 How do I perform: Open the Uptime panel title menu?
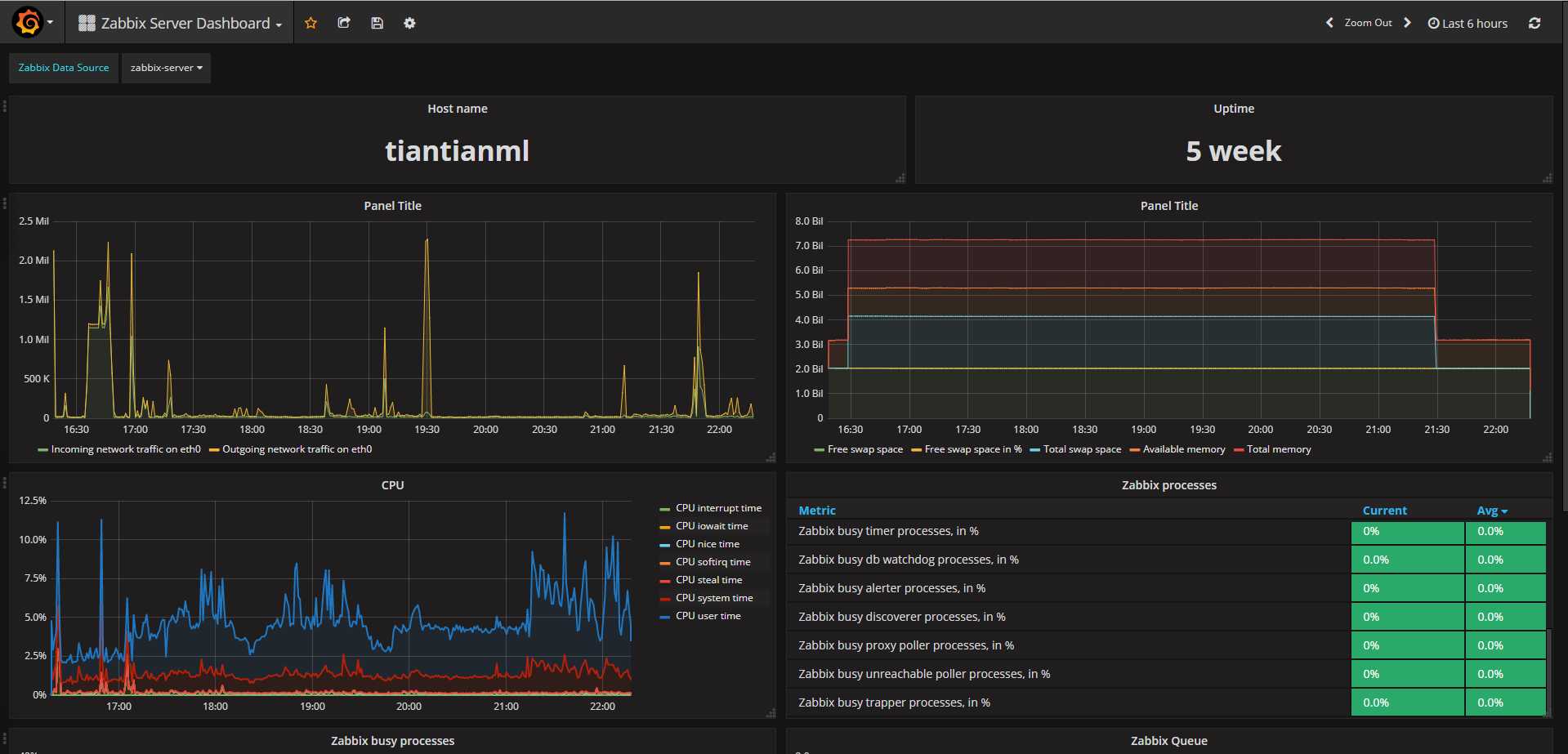[x=1234, y=109]
